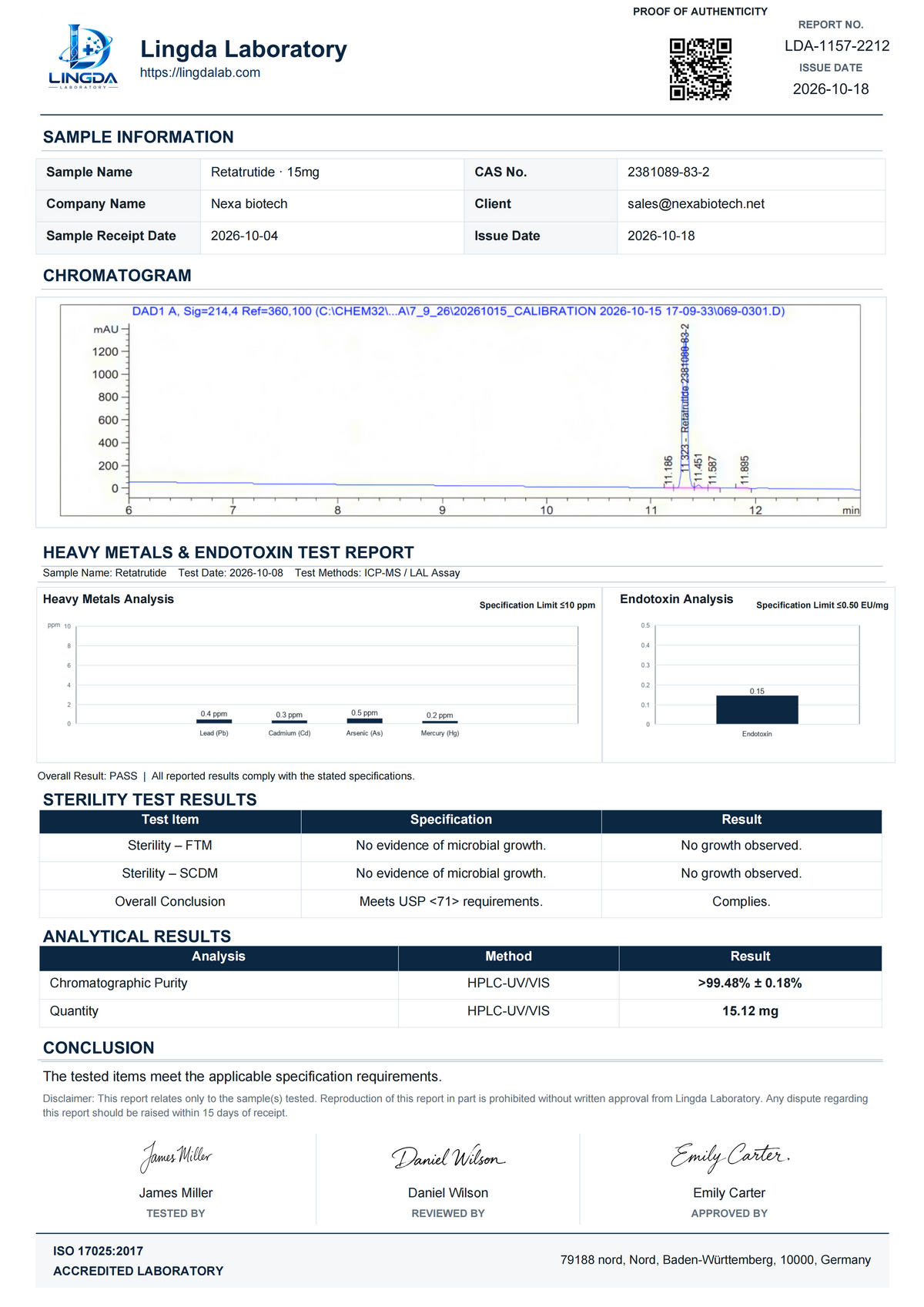The image size is (924, 1307).
Task: Click the Method column header in analytical results
Action: 508,957
